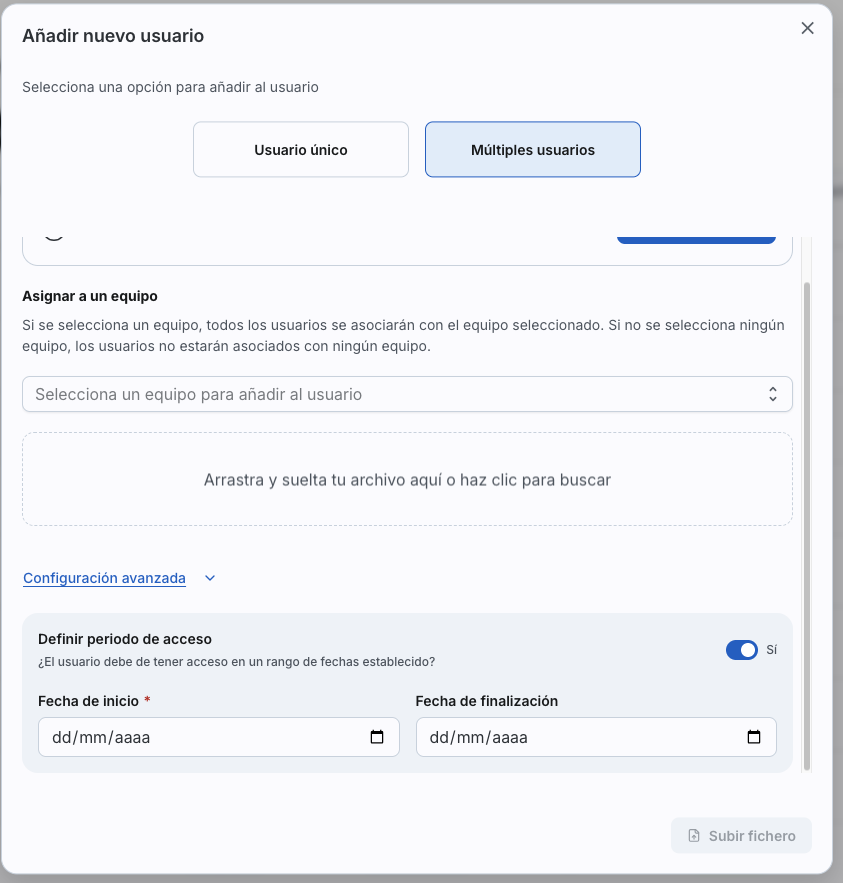Image resolution: width=843 pixels, height=883 pixels.
Task: Focus the Fecha de finalización date field
Action: pos(580,738)
